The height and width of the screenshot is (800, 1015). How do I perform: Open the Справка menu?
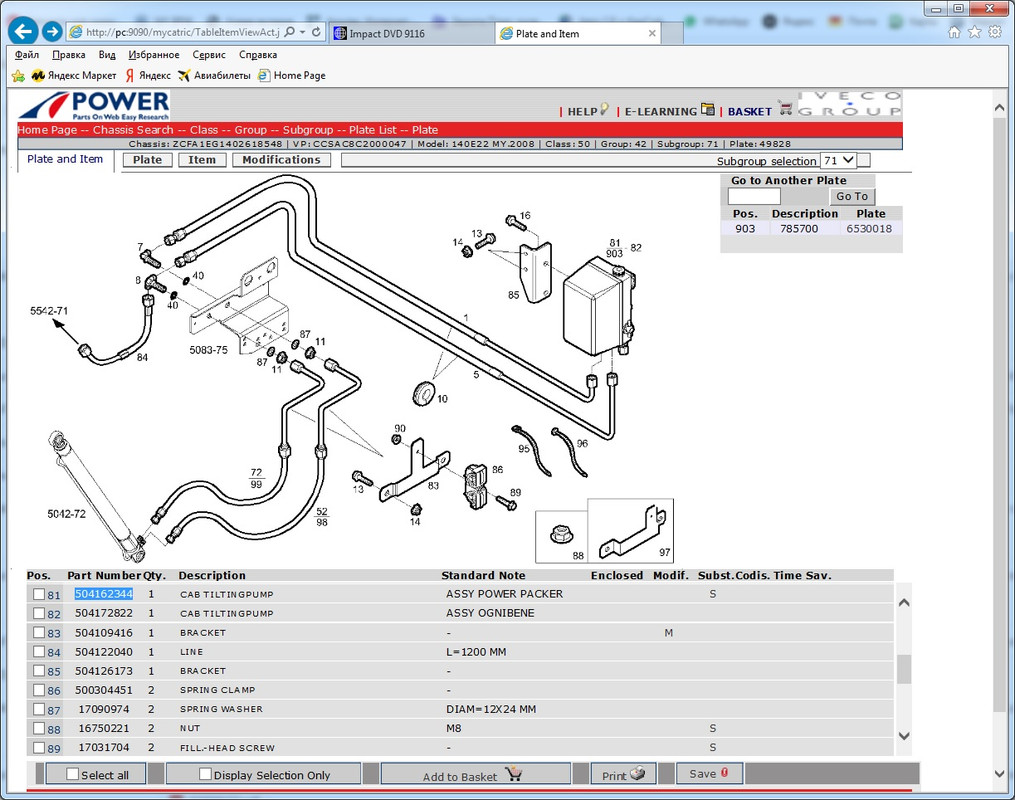pyautogui.click(x=258, y=55)
